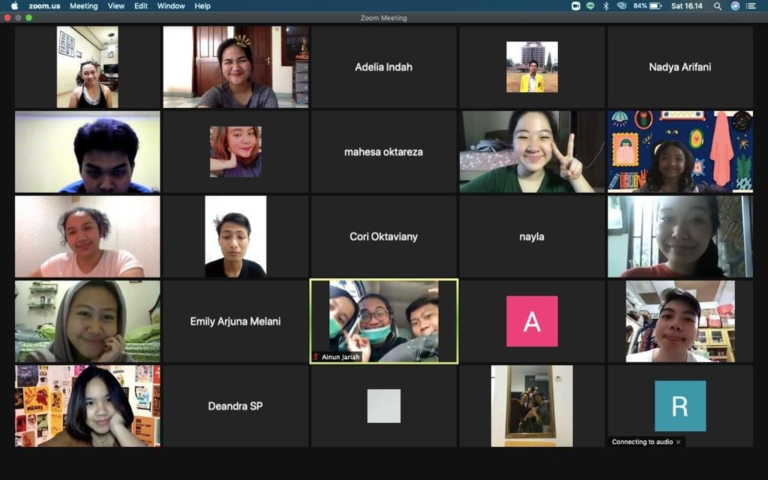Dismiss the Connecting to audio notice
This screenshot has height=480, width=768.
coord(678,442)
